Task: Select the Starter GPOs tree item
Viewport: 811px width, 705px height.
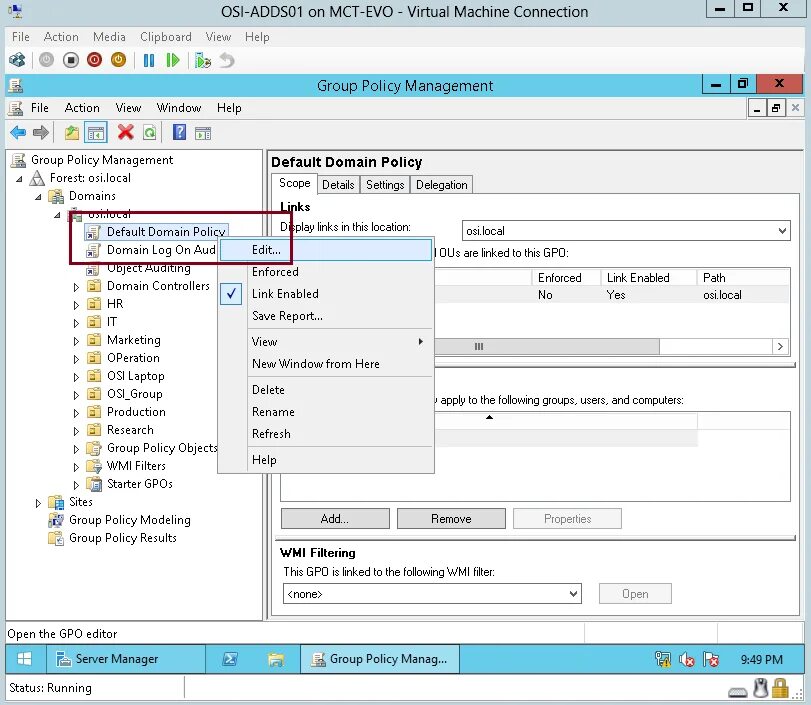Action: click(140, 484)
